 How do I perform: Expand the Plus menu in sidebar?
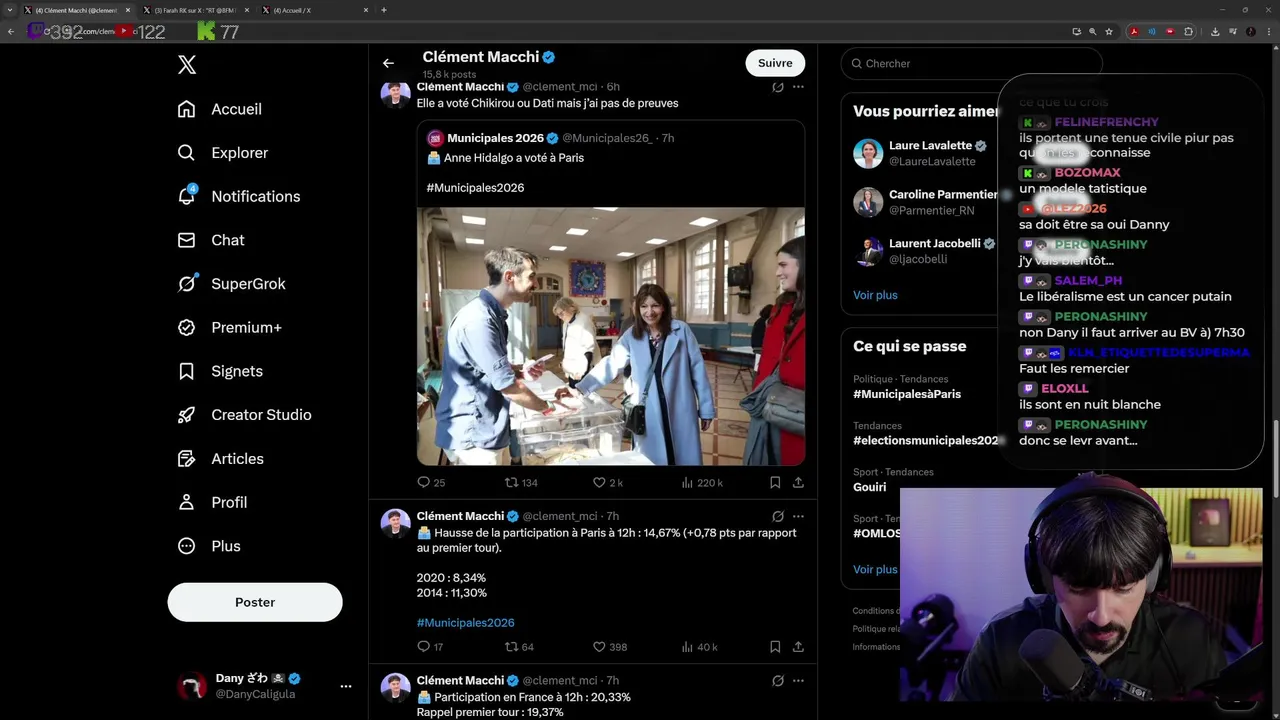click(x=209, y=546)
